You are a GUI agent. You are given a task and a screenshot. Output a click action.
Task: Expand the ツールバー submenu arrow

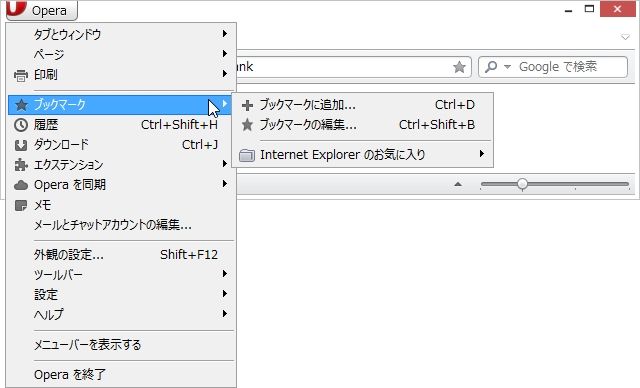[224, 273]
